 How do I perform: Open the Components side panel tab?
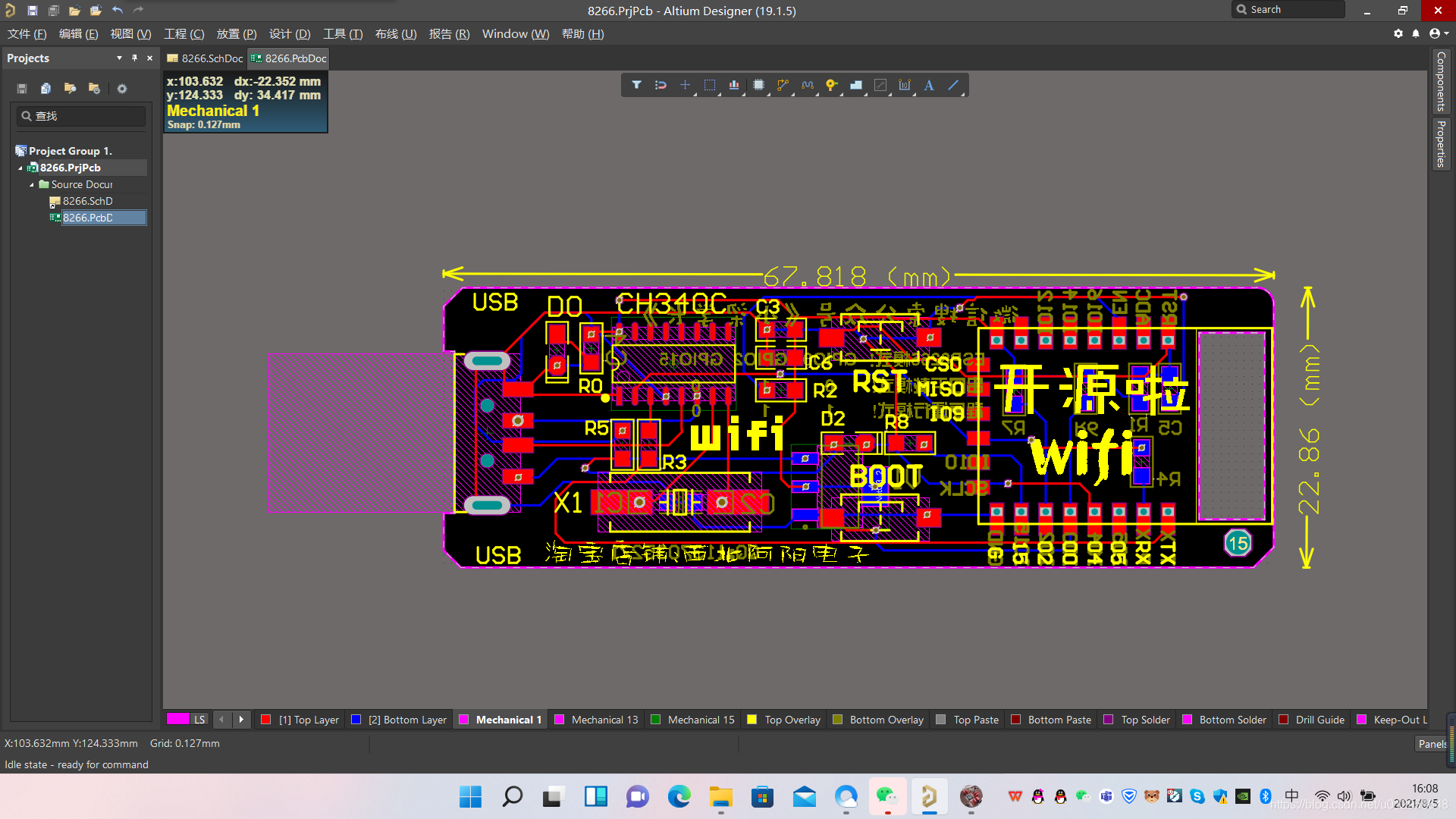(x=1441, y=81)
